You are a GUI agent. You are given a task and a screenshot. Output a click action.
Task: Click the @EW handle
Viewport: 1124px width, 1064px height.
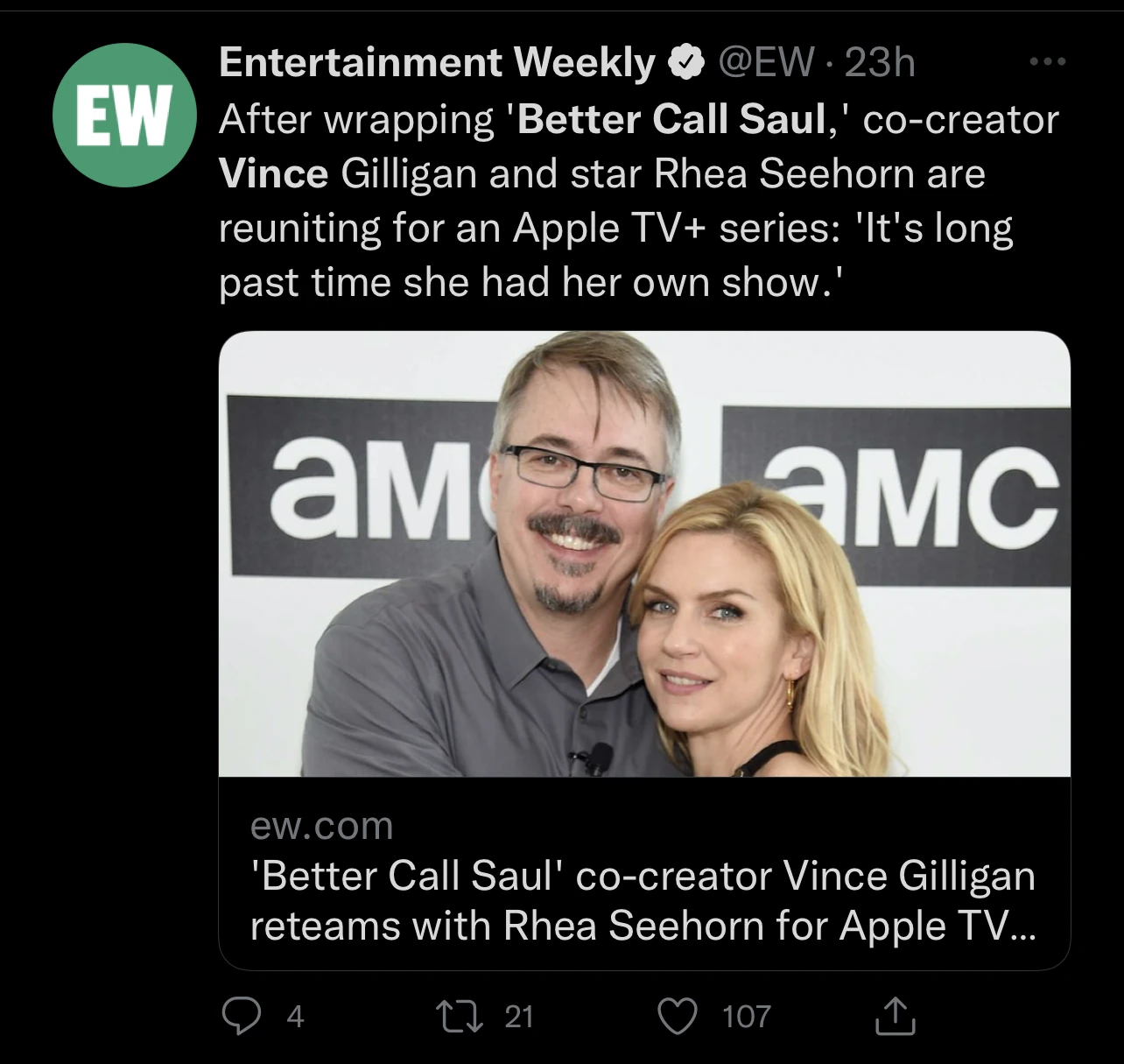765,62
